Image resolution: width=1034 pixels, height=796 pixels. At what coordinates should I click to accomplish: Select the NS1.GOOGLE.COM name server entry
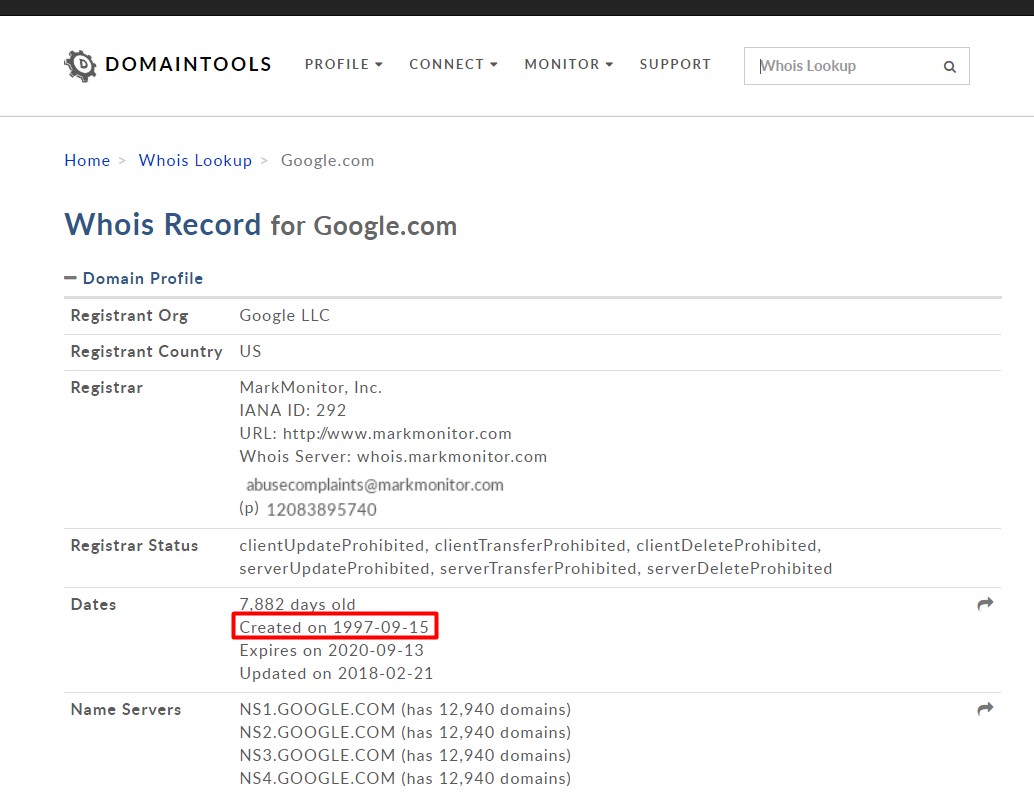[x=318, y=709]
